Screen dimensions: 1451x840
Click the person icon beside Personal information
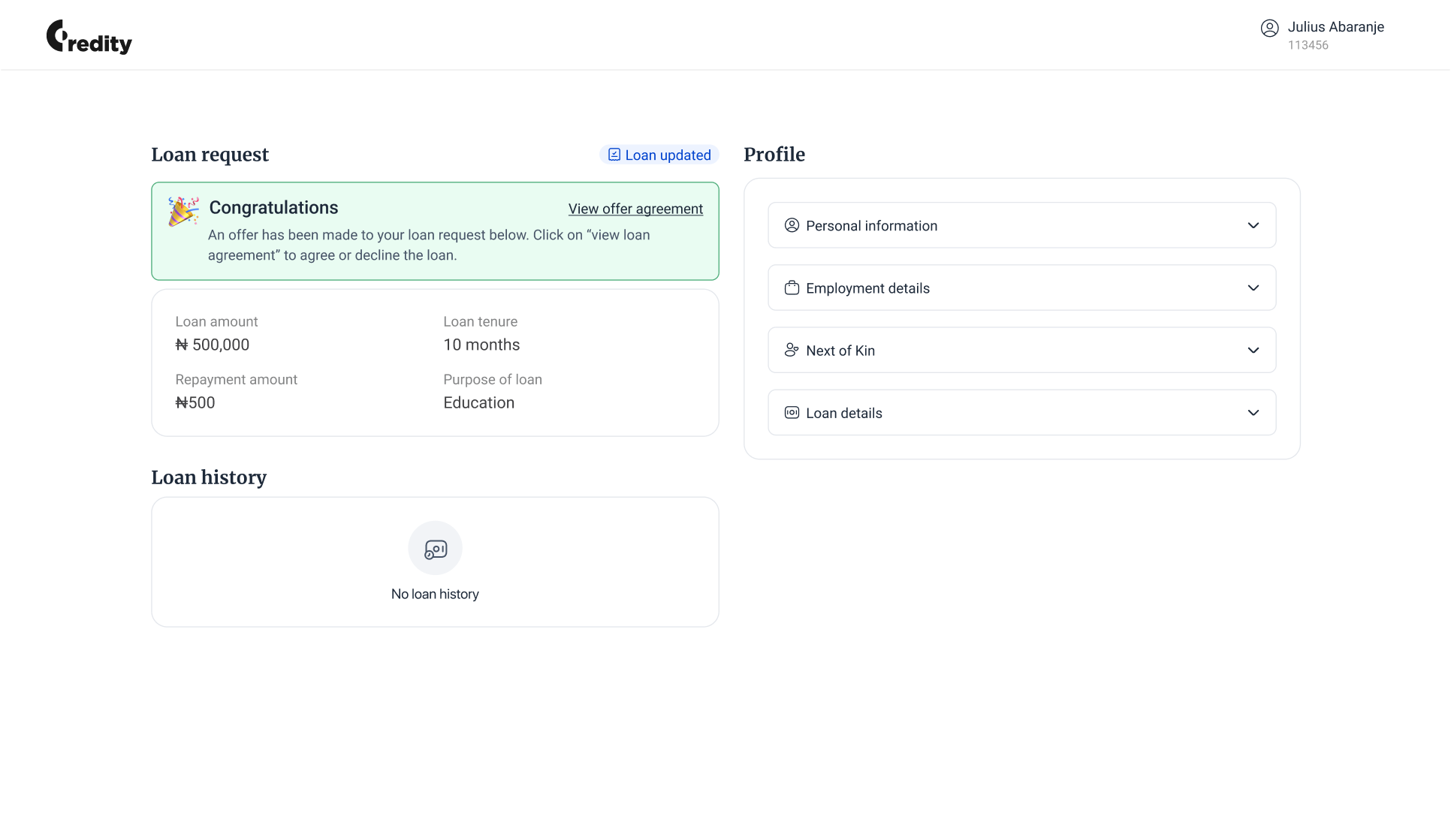(791, 225)
